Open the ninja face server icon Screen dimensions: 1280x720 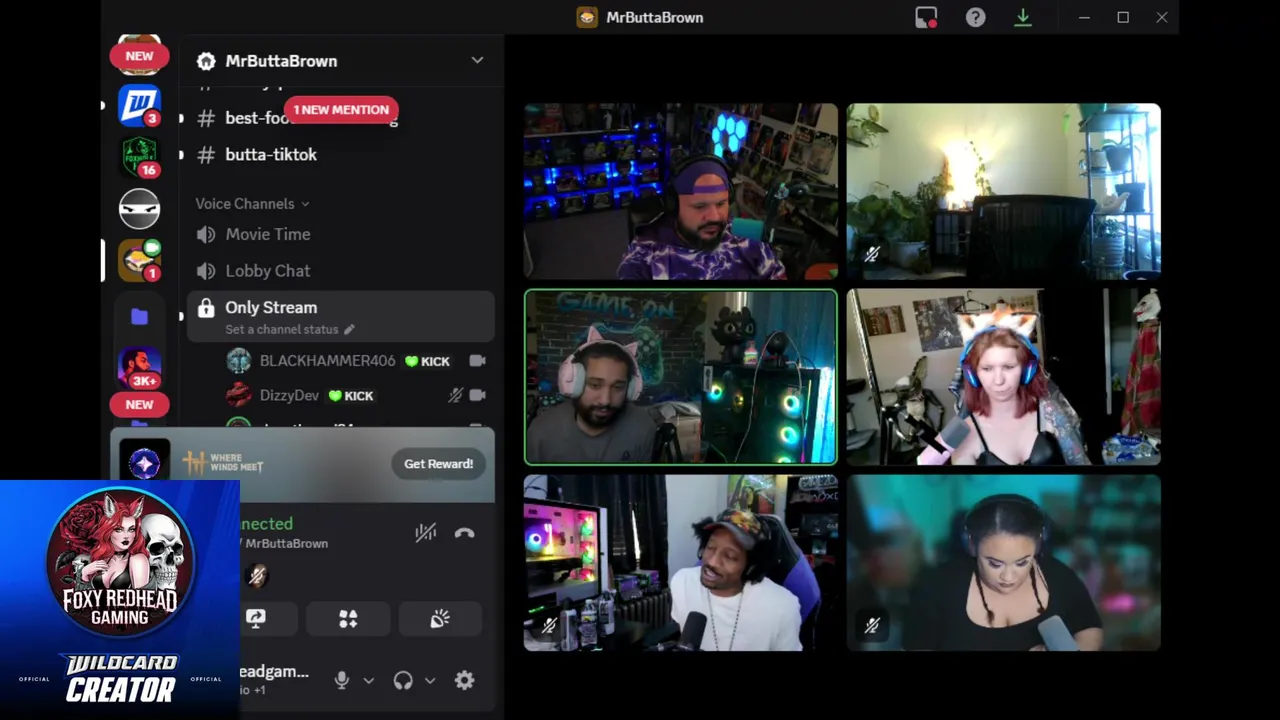coord(139,209)
